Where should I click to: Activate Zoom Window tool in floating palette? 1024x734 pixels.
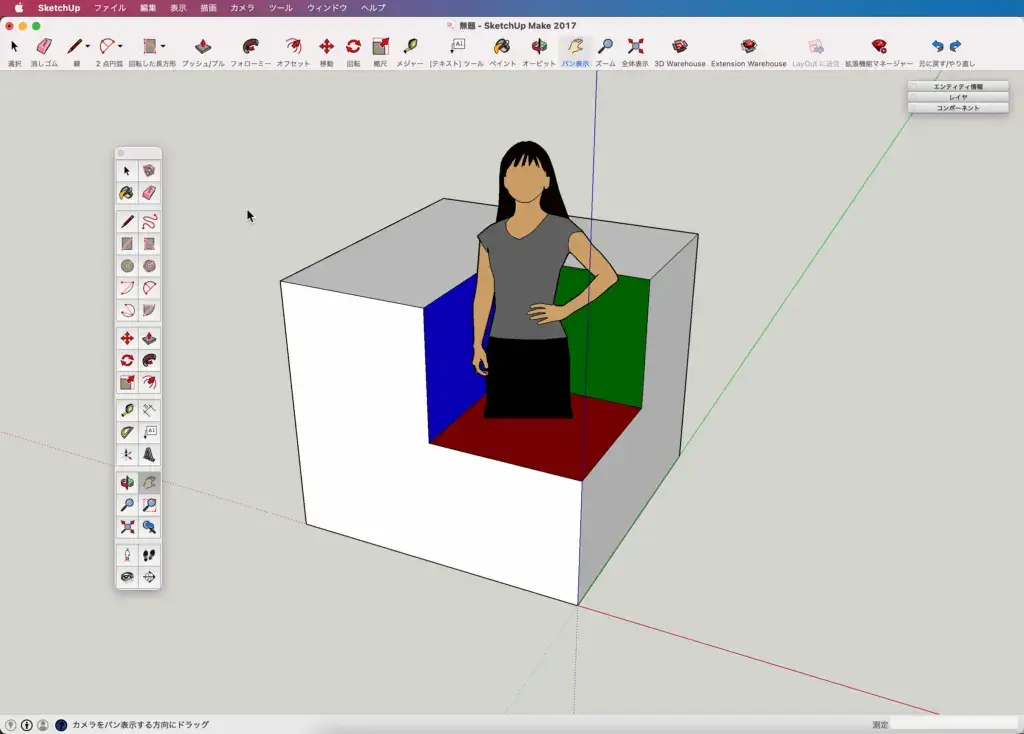click(149, 505)
